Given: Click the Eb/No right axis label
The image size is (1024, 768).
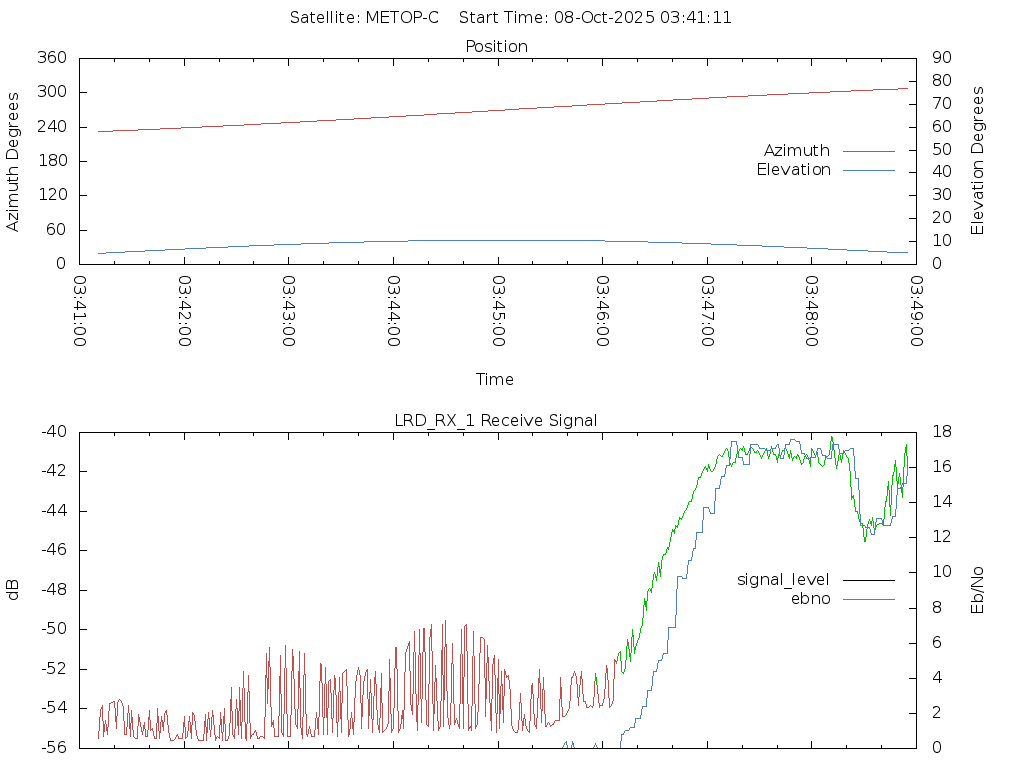Looking at the screenshot, I should 978,590.
